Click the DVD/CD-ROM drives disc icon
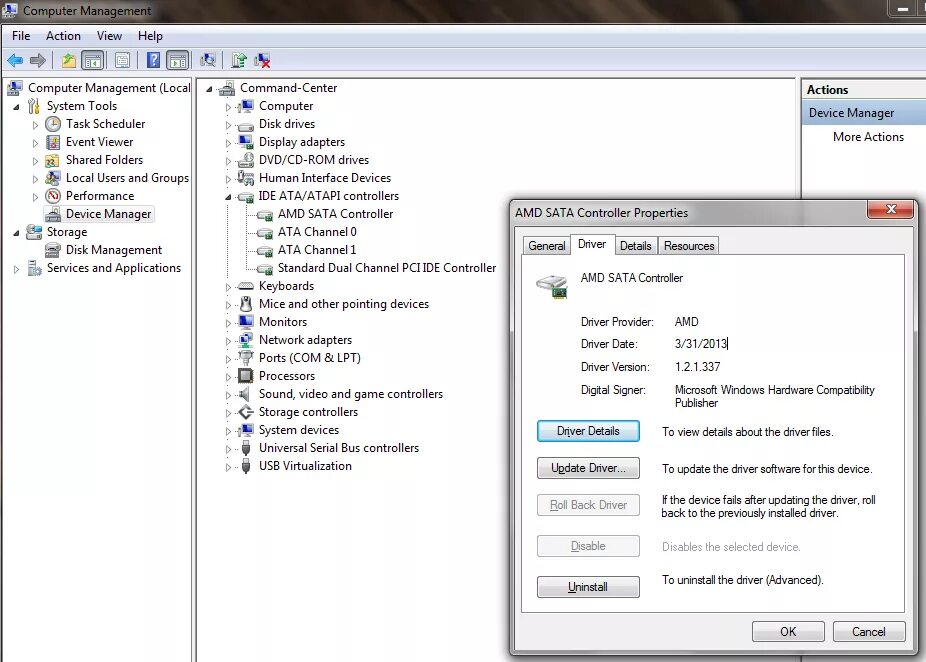 [246, 160]
